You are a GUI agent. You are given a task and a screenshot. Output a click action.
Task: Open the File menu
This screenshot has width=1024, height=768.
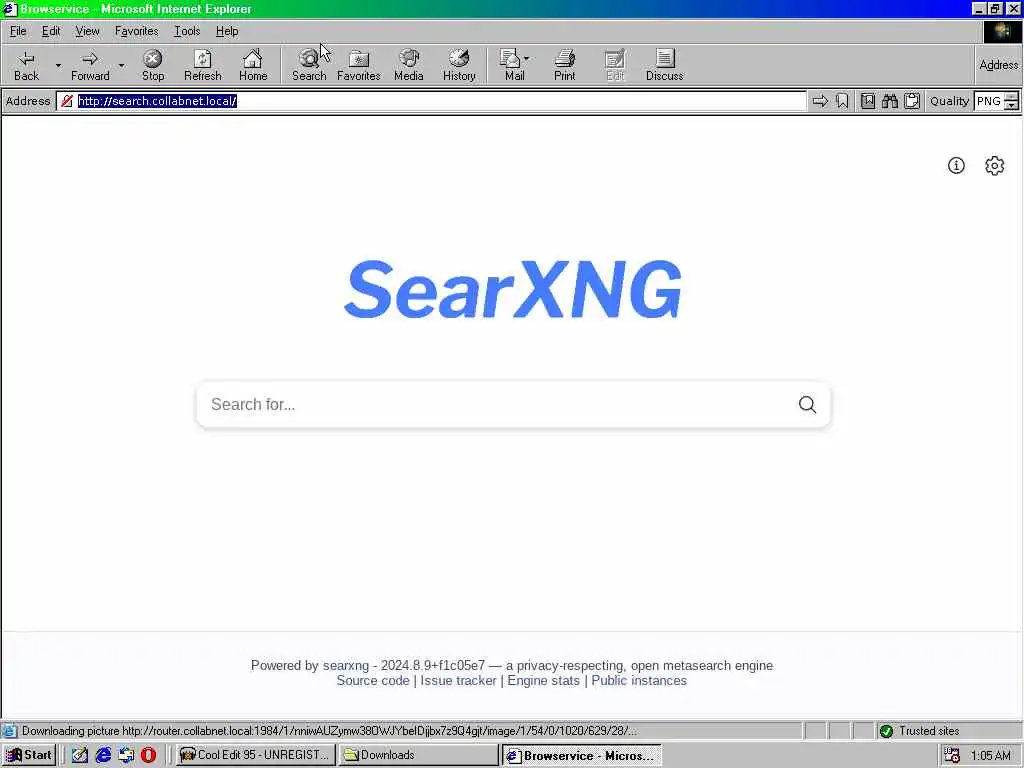(18, 31)
